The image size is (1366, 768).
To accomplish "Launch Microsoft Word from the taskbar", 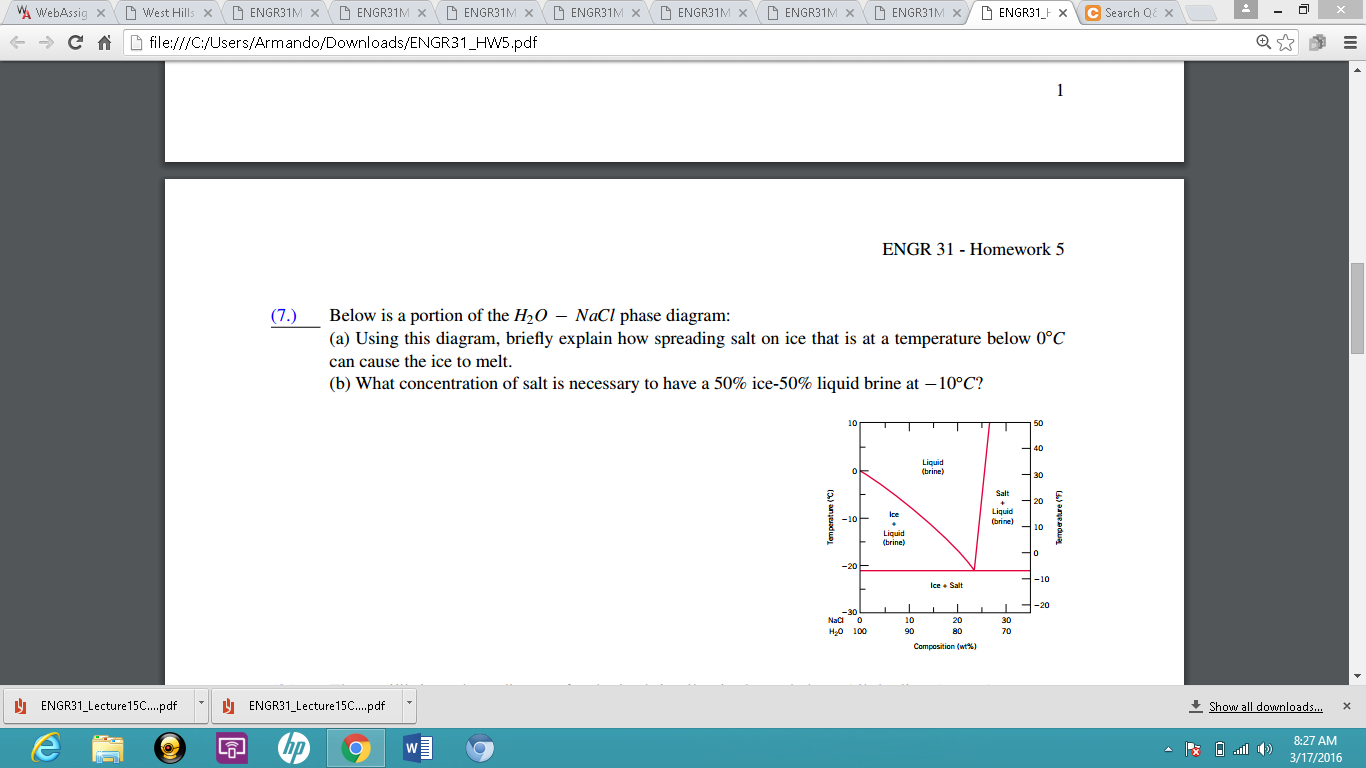I will coord(420,747).
